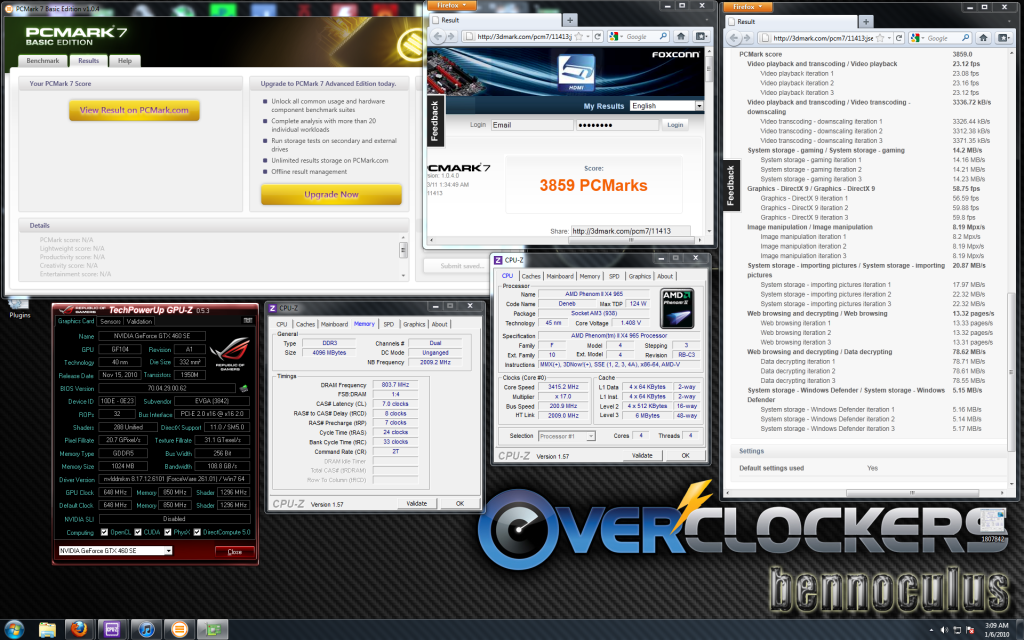Image resolution: width=1024 pixels, height=640 pixels.
Task: Enable the CUDA checkbox in GPU-Z
Action: (x=137, y=533)
